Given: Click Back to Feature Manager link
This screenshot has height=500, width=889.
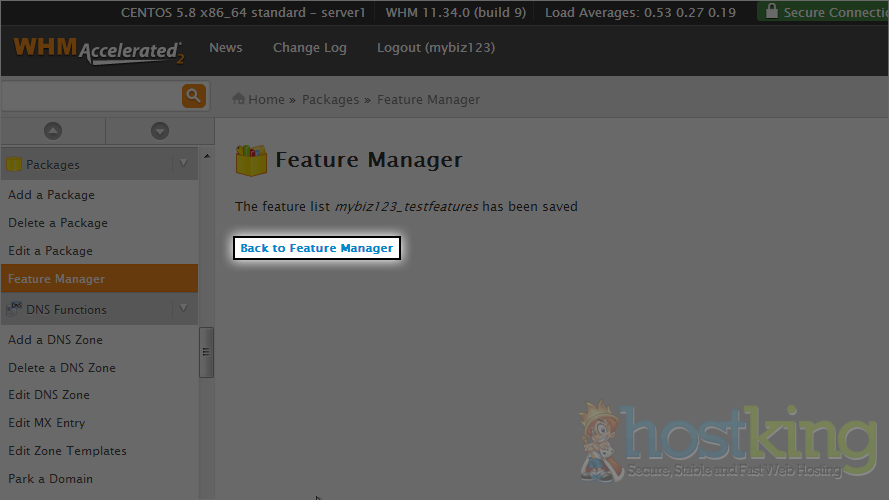Looking at the screenshot, I should pos(317,248).
